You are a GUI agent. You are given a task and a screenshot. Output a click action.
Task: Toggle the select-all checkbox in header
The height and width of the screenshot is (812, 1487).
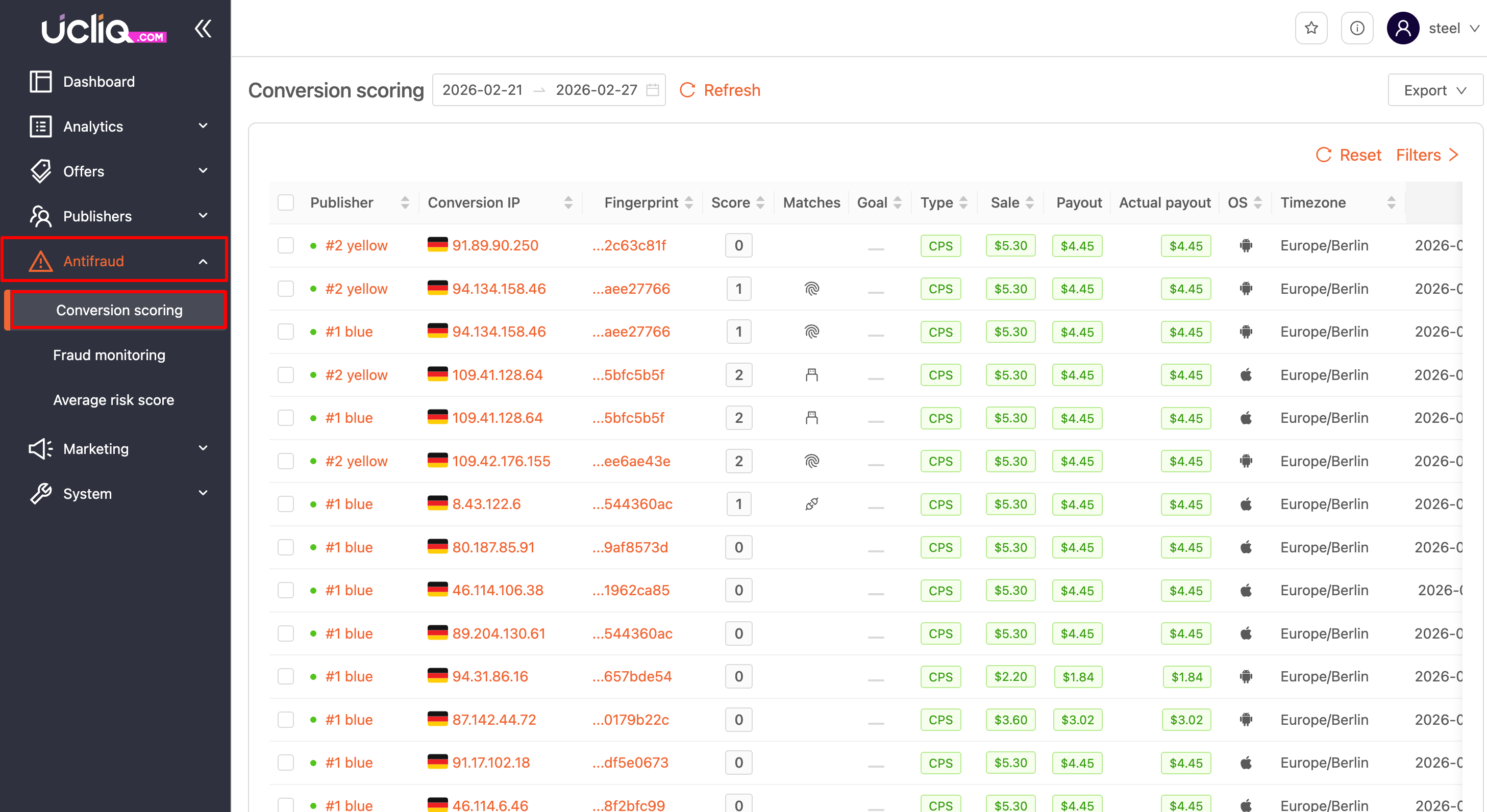coord(286,202)
